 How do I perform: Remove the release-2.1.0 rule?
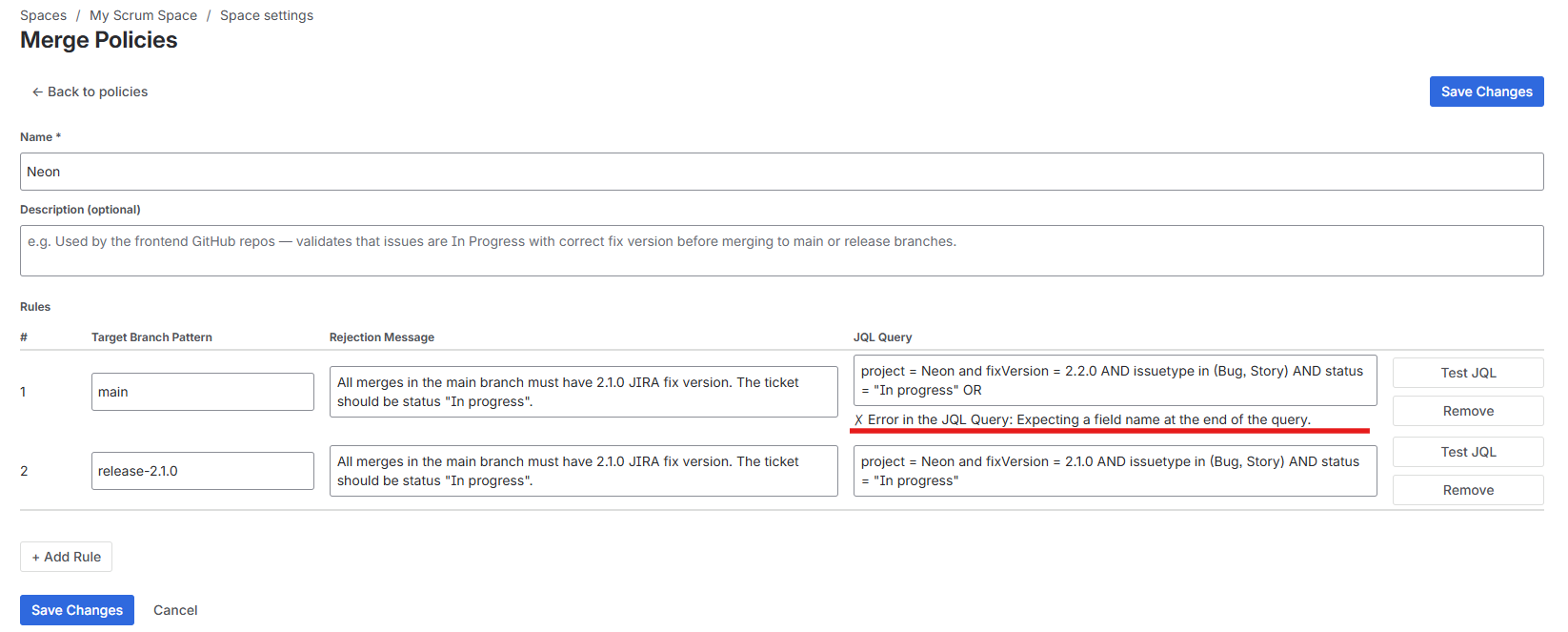tap(1467, 490)
